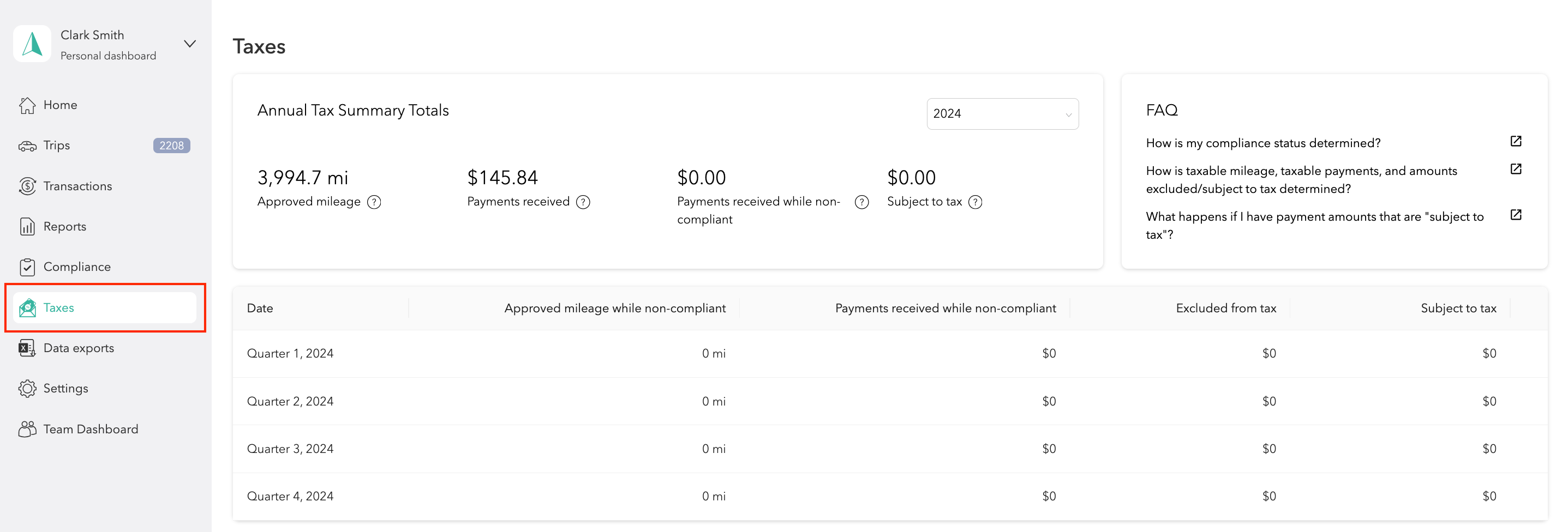This screenshot has width=1568, height=532.
Task: Open the 2024 year dropdown
Action: (x=1002, y=114)
